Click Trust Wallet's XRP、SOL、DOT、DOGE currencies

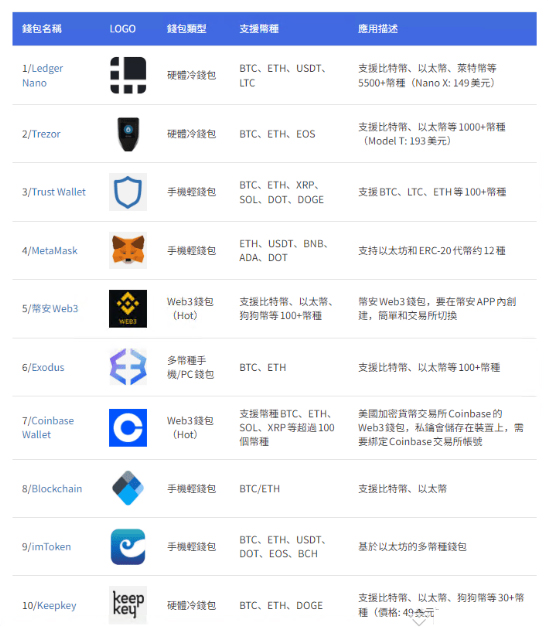click(x=282, y=192)
